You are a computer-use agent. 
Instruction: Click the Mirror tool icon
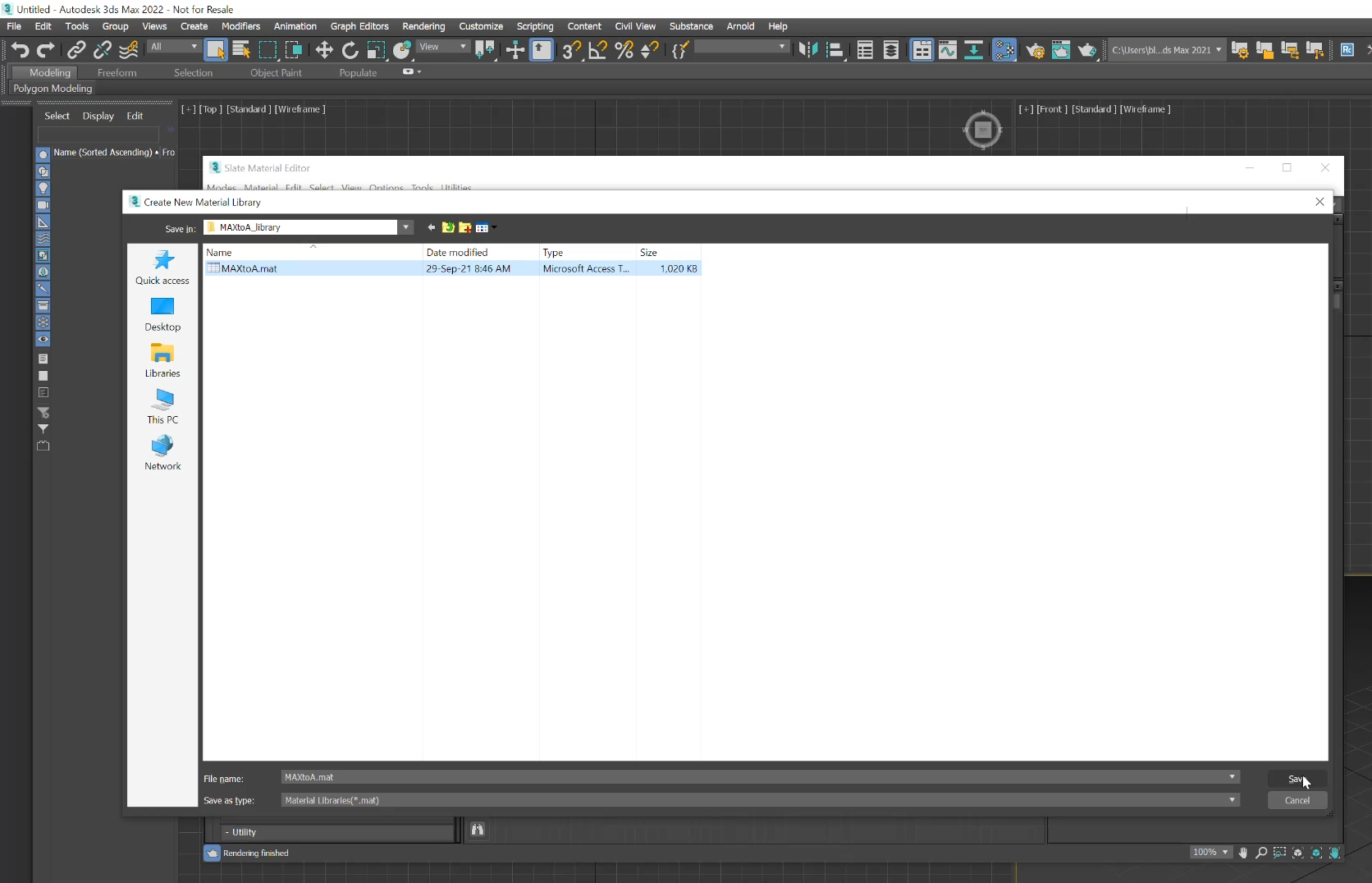pyautogui.click(x=808, y=50)
